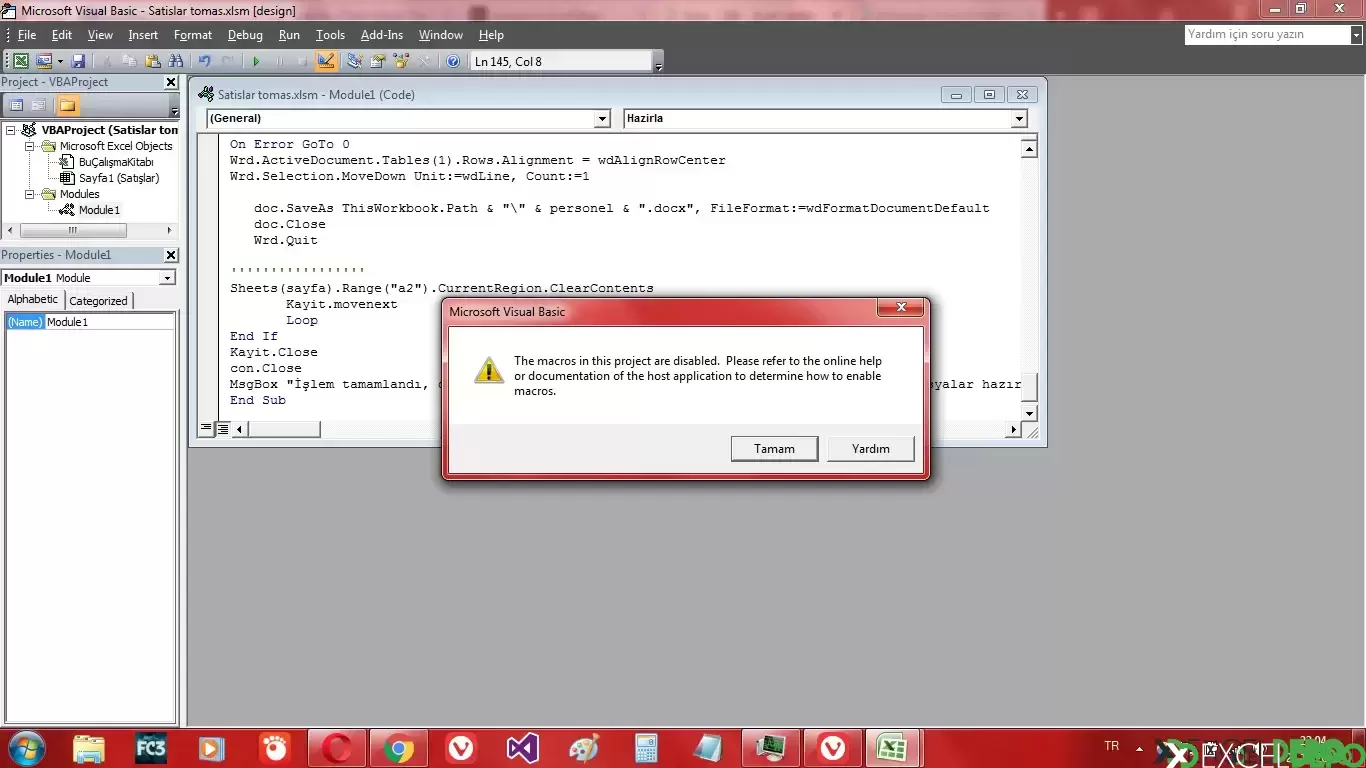Open Visual Studio from the taskbar
The height and width of the screenshot is (768, 1366).
[522, 748]
